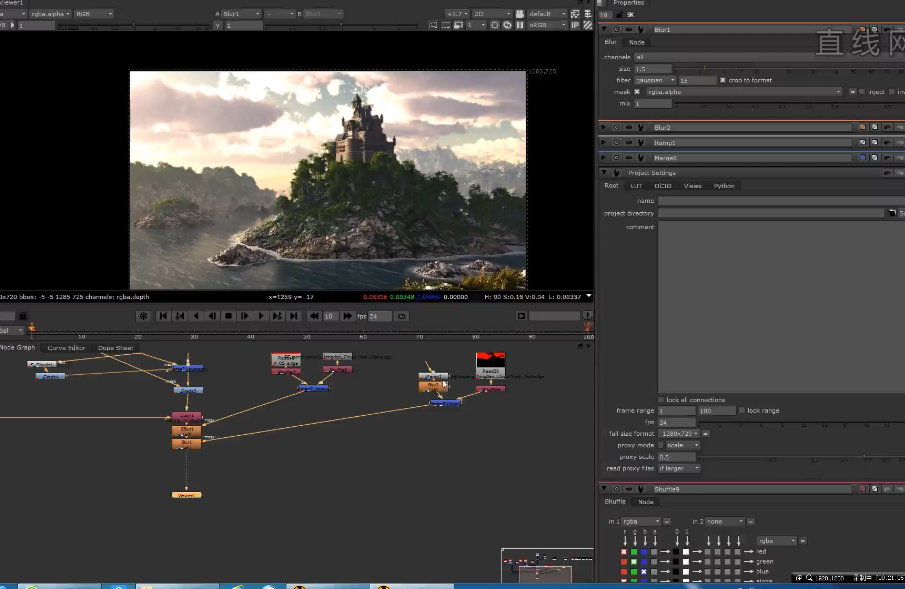Toggle the crop to format checkbox
Image resolution: width=905 pixels, height=589 pixels.
(723, 80)
